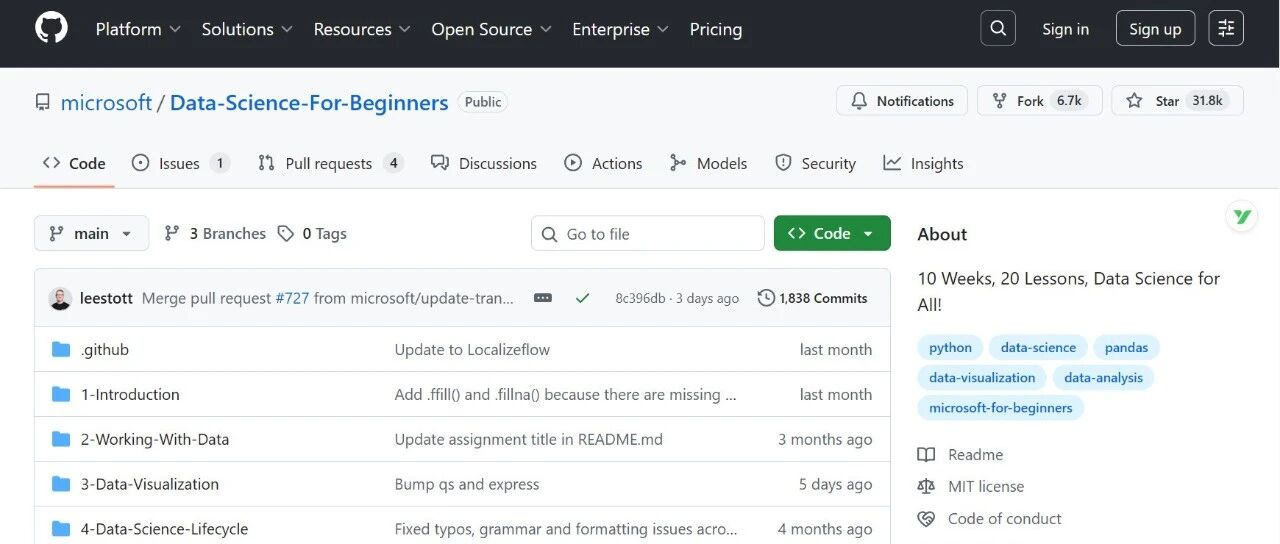Open the Solutions navigation menu
Screen dimensions: 1280x544
247,29
